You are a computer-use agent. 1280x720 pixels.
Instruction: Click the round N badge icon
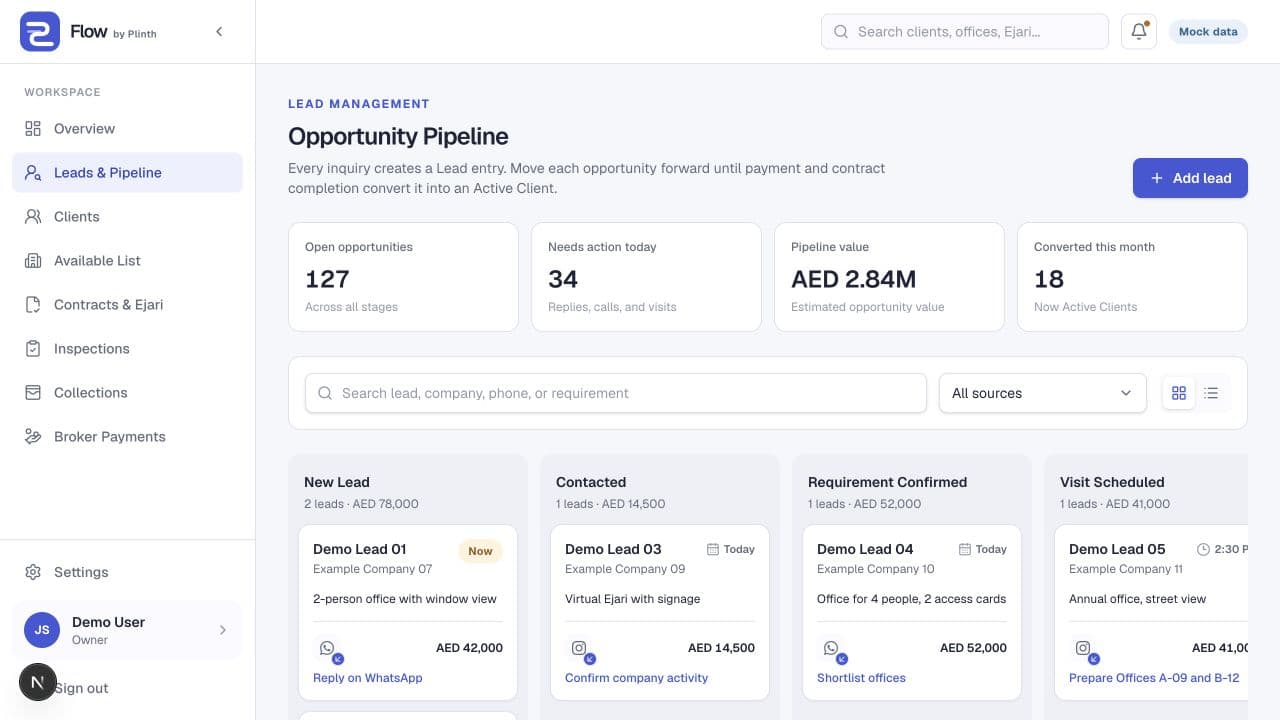click(x=38, y=682)
